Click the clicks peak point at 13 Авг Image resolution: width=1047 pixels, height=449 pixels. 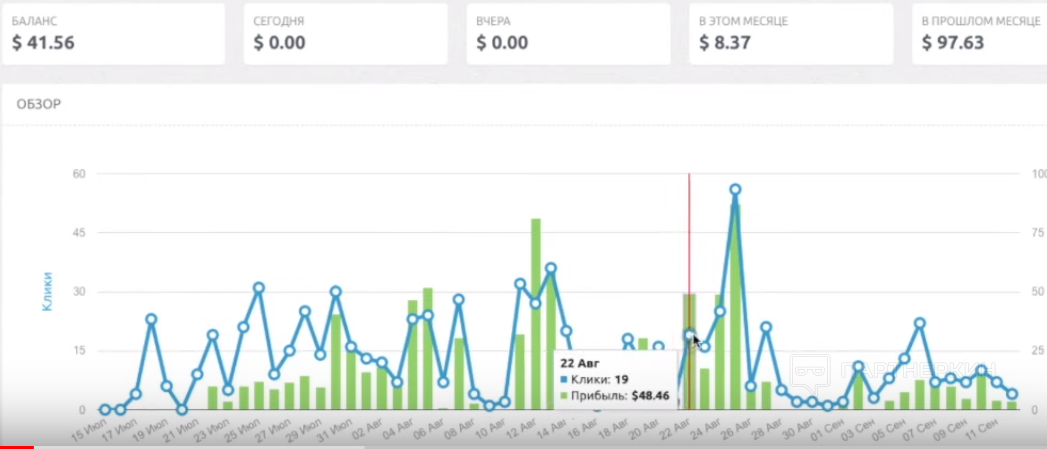(551, 268)
